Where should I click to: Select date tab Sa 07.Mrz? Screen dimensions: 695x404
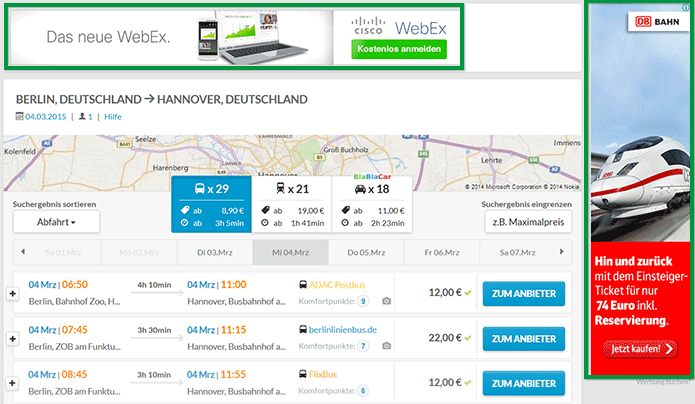[x=517, y=252]
